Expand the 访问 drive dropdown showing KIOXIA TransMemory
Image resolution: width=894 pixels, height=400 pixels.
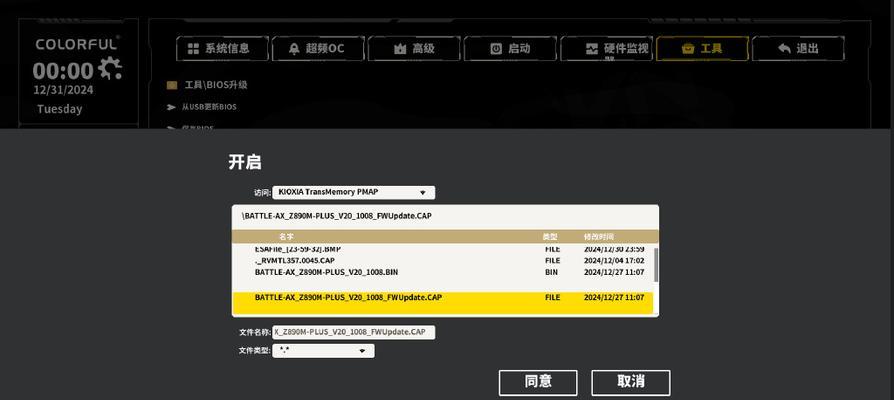[x=353, y=193]
